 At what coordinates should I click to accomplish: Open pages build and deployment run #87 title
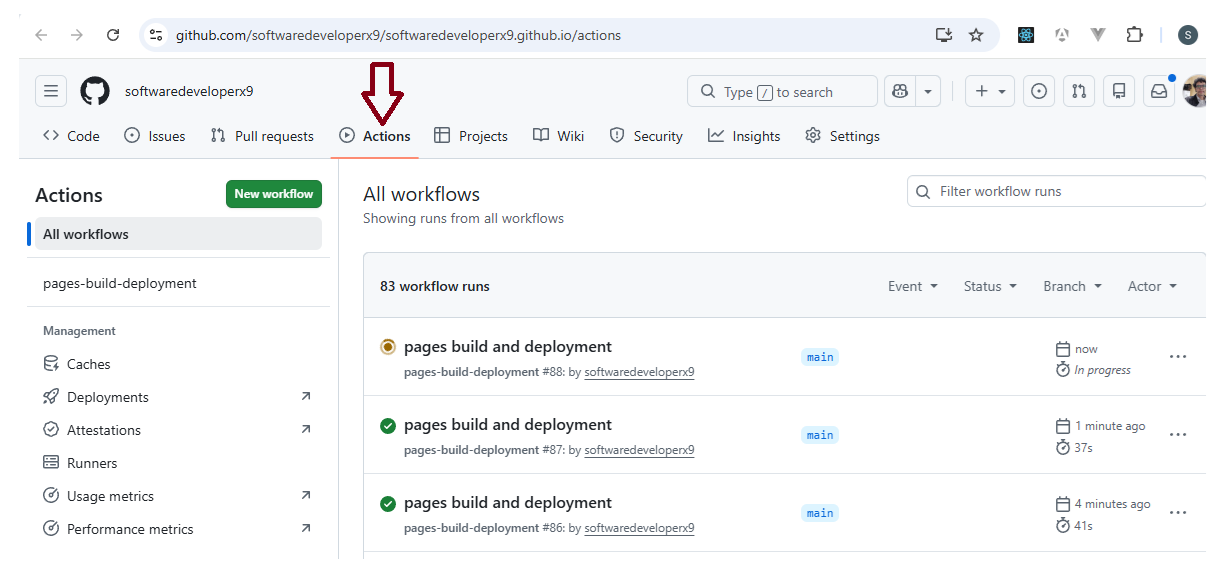point(508,425)
